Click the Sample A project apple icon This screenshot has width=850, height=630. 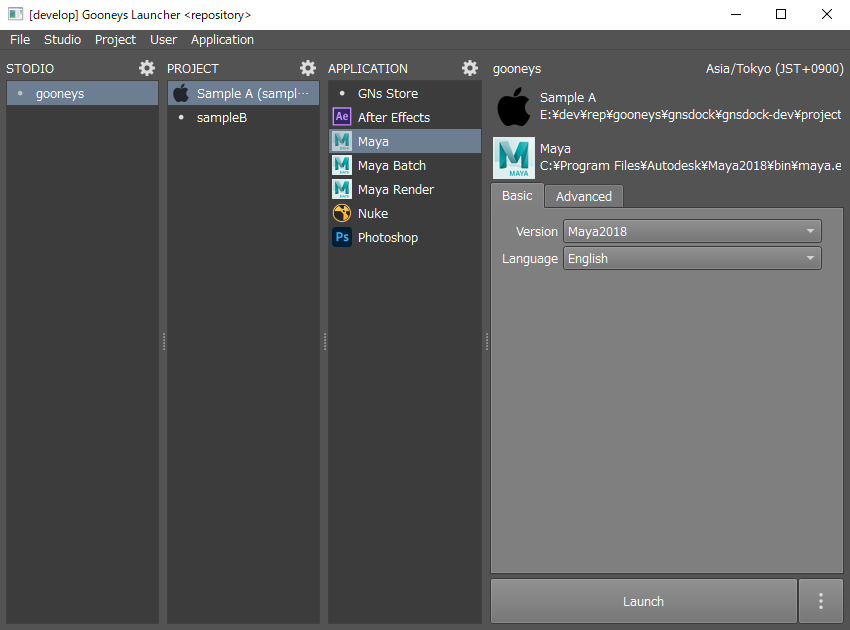(181, 93)
